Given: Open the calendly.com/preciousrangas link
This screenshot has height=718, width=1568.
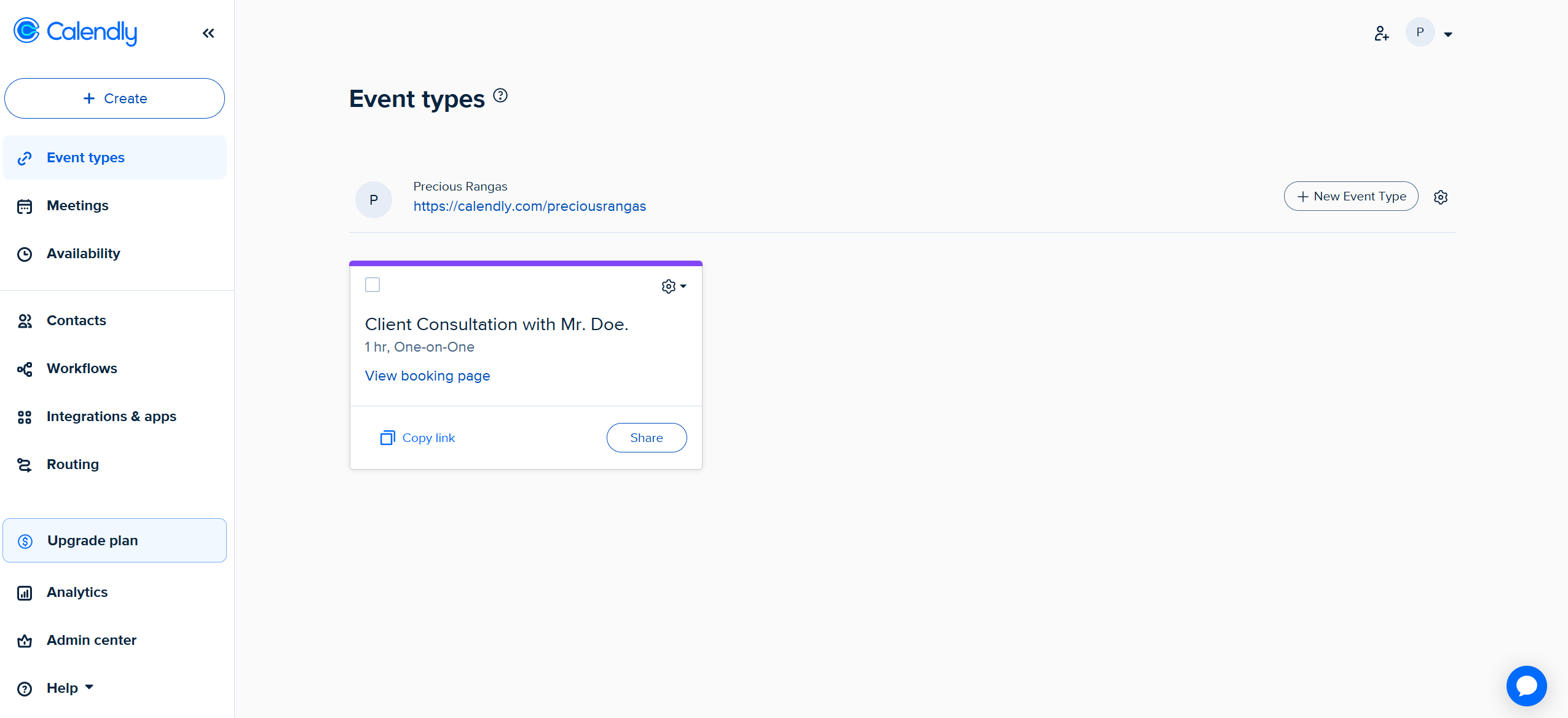Looking at the screenshot, I should point(529,206).
